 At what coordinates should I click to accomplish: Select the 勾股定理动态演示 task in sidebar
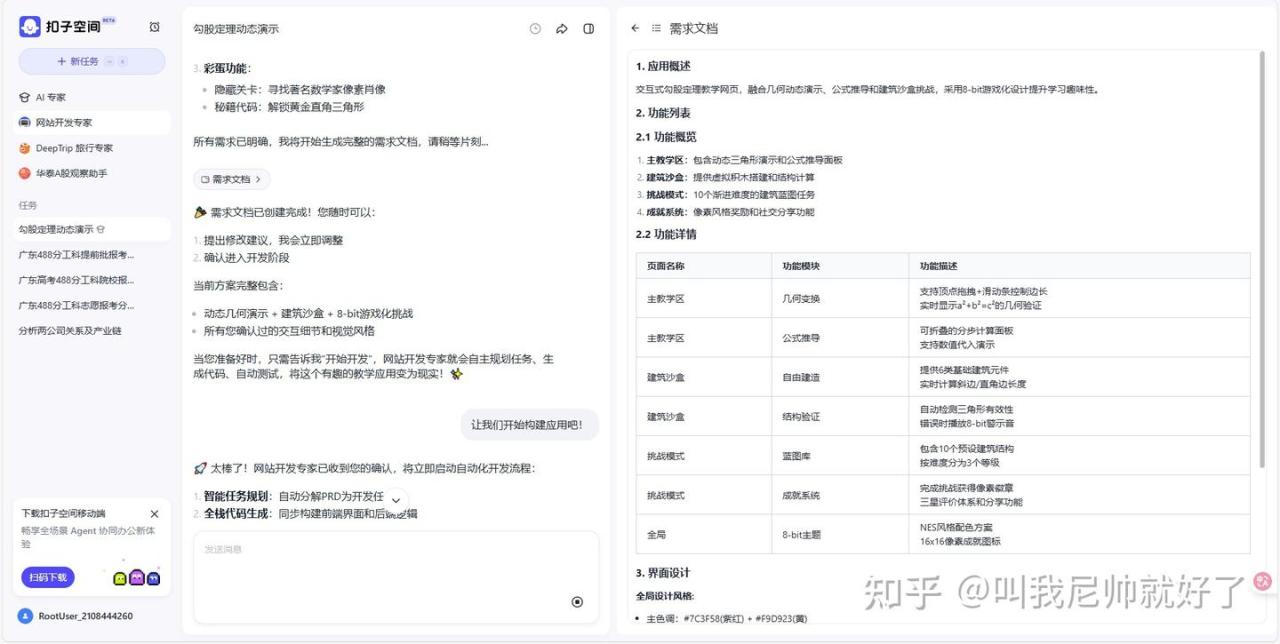point(62,229)
